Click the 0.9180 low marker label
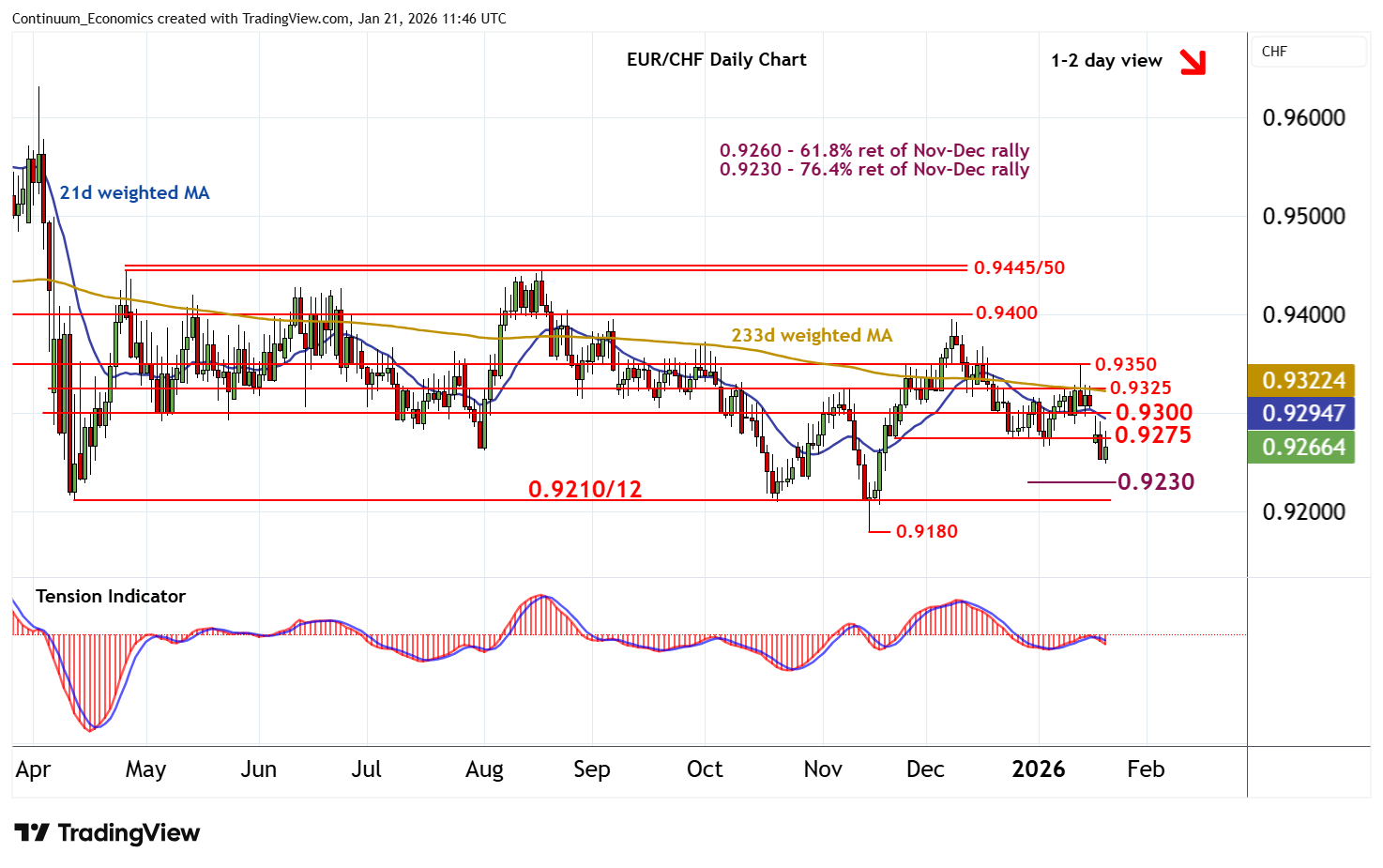This screenshot has width=1383, height=868. [x=926, y=531]
